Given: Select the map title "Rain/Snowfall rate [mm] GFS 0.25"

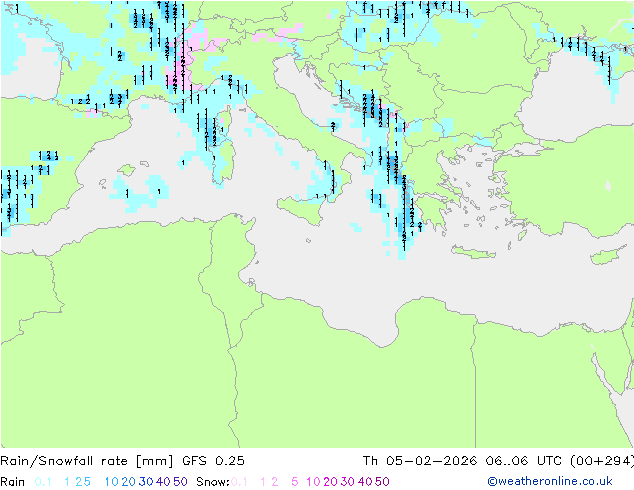Looking at the screenshot, I should tap(122, 461).
